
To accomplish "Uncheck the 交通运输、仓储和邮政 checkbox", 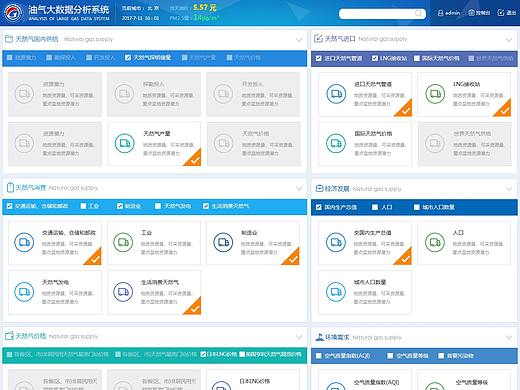I will click(x=9, y=206).
